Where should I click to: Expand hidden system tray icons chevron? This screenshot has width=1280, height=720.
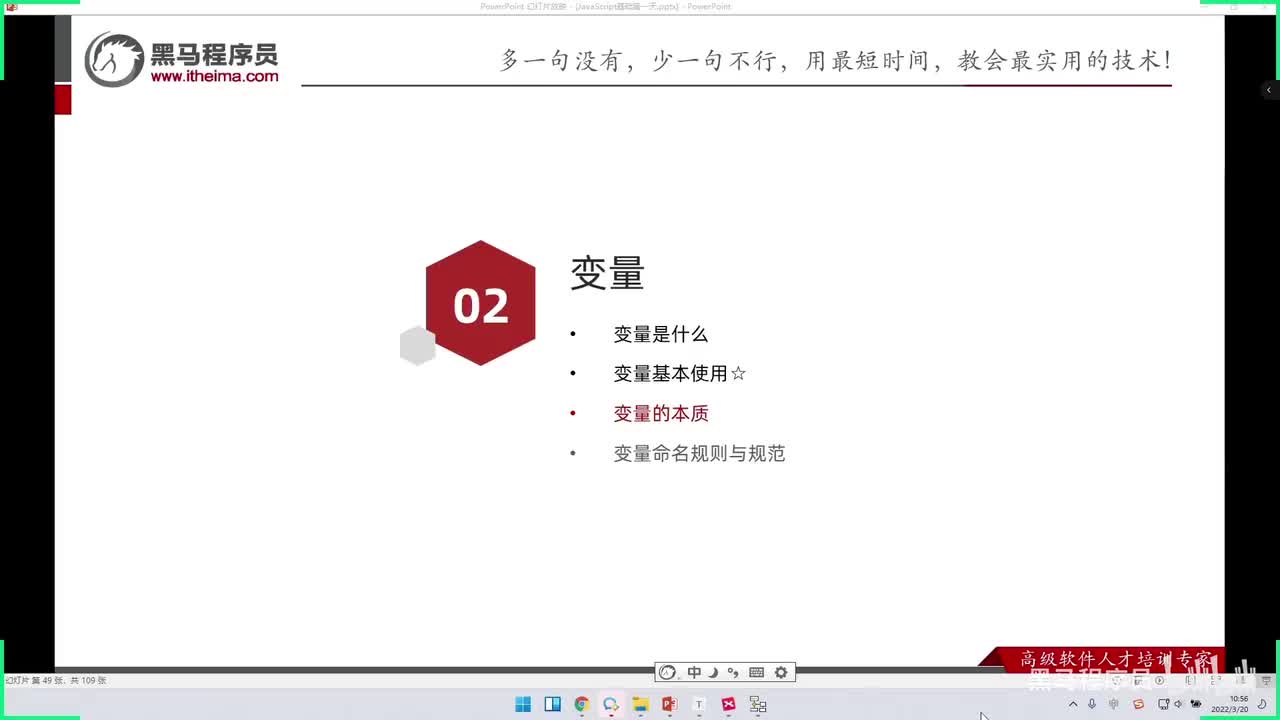(1073, 704)
